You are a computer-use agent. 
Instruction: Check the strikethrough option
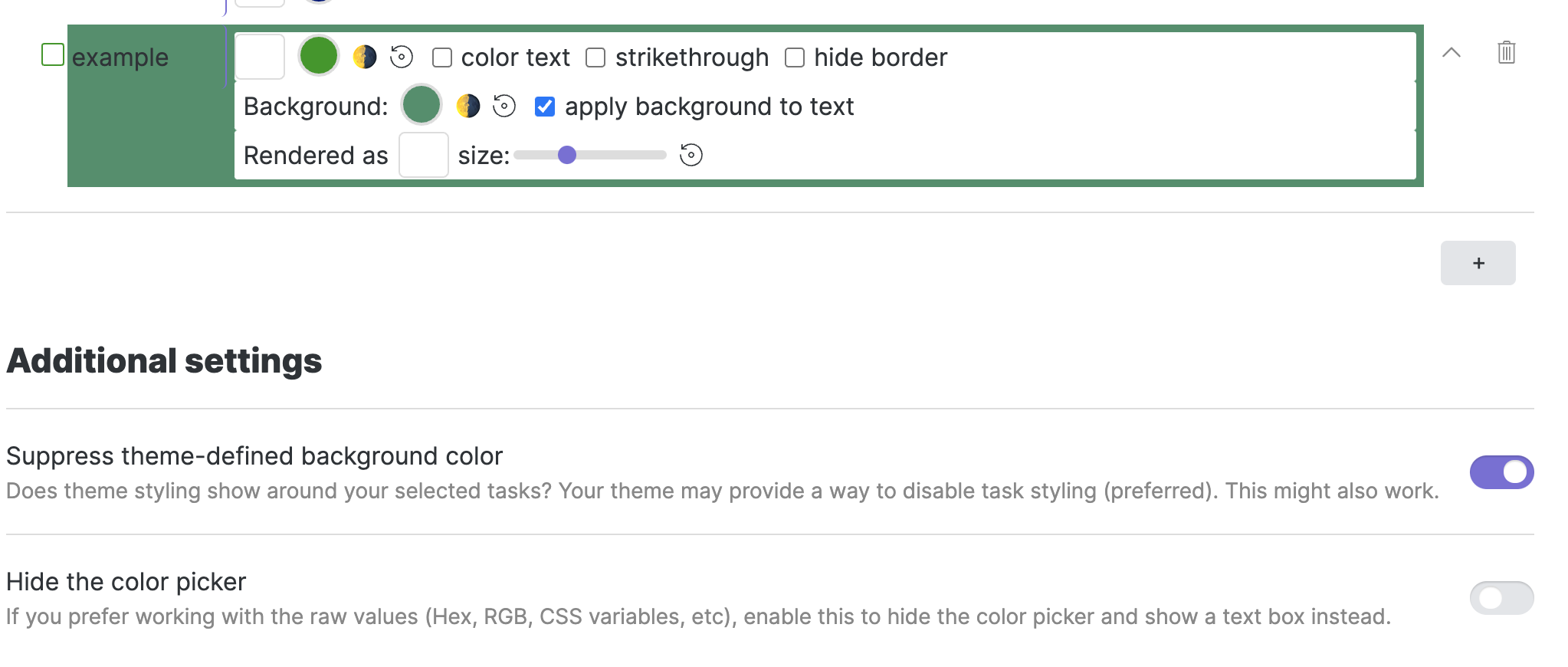596,56
